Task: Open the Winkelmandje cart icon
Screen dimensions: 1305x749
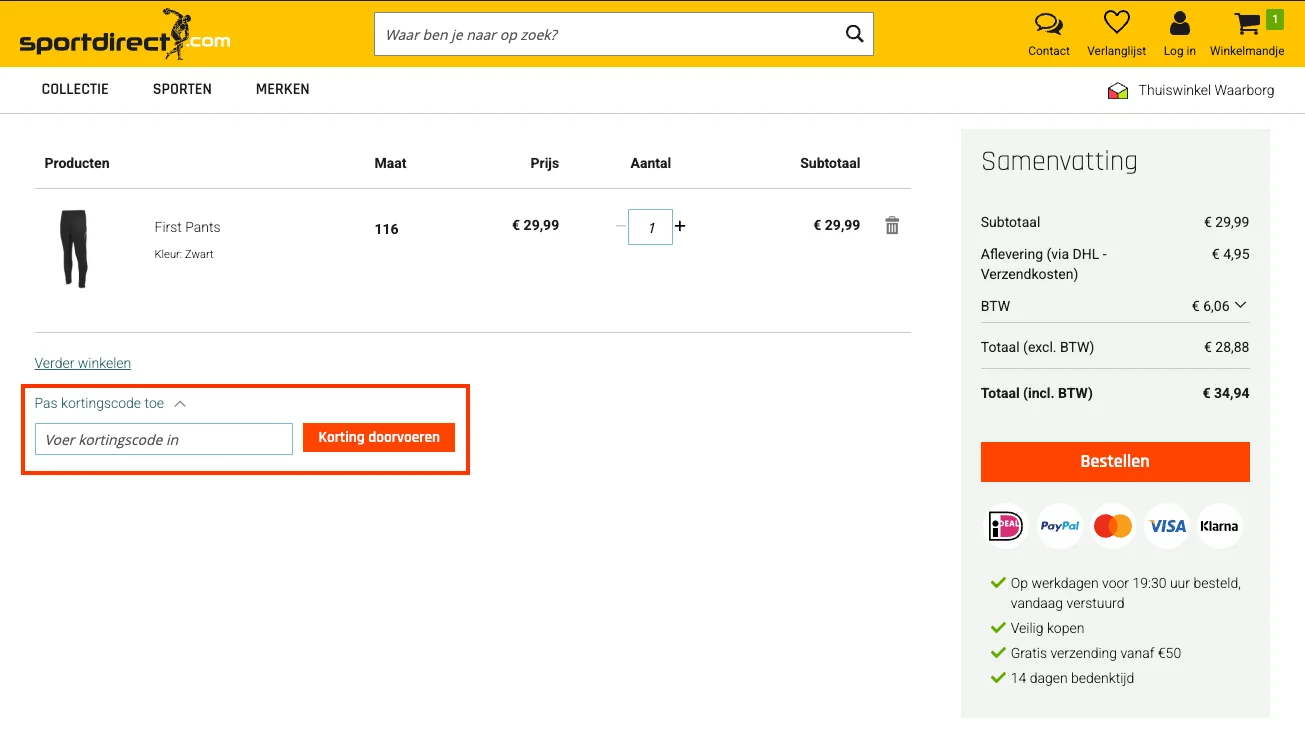Action: 1247,24
